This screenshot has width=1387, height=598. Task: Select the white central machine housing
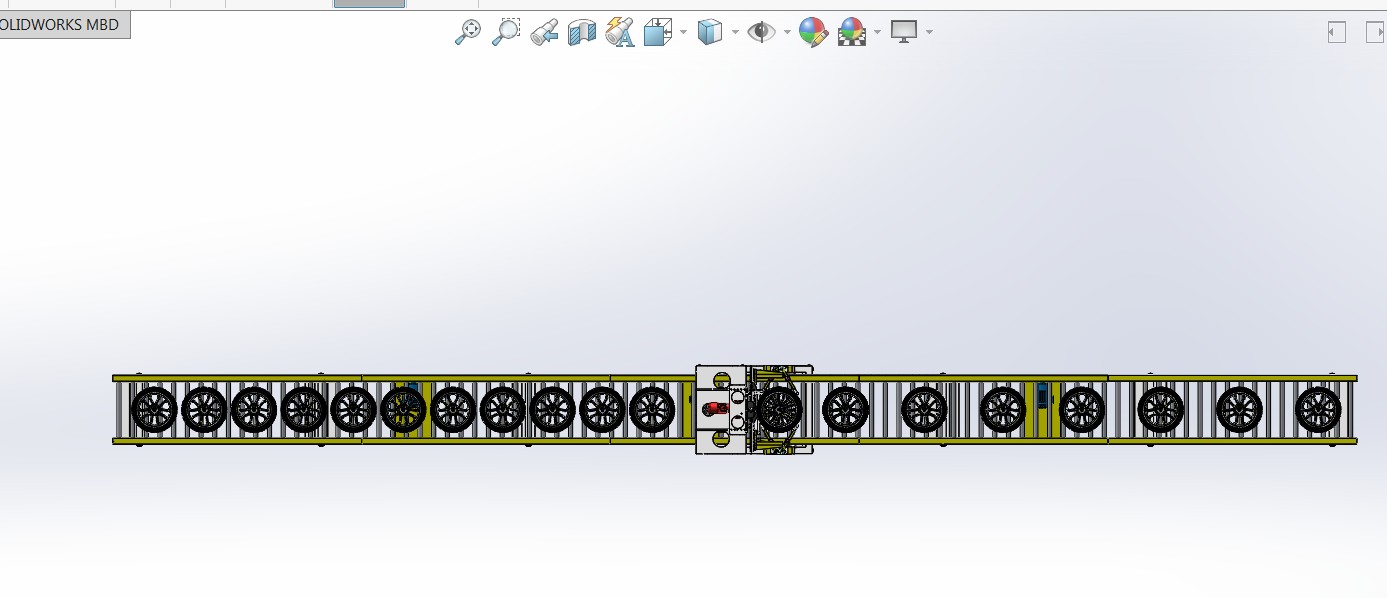(x=722, y=409)
